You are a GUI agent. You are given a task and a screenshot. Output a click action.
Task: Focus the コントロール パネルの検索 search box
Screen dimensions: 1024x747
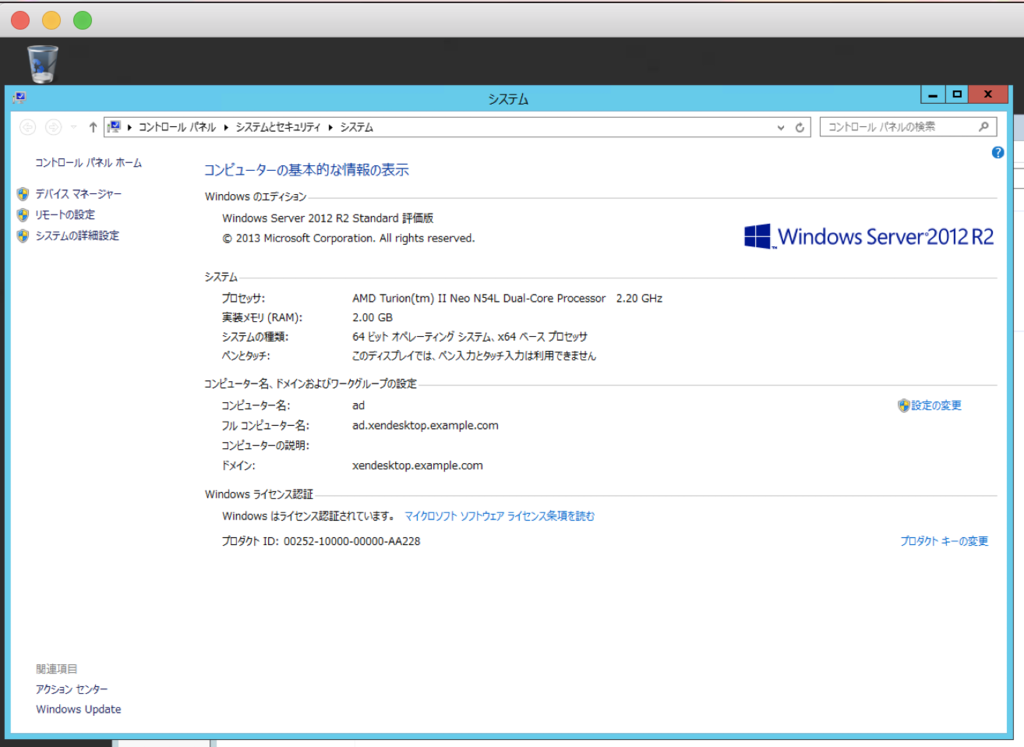[x=908, y=127]
